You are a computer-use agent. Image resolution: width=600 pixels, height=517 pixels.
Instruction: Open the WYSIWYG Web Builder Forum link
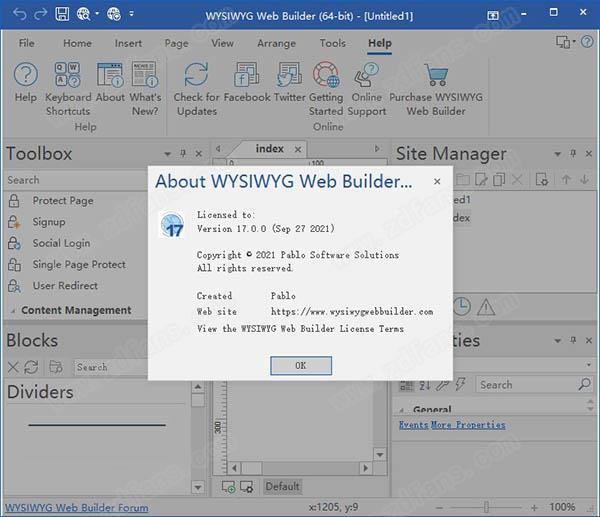(x=77, y=508)
